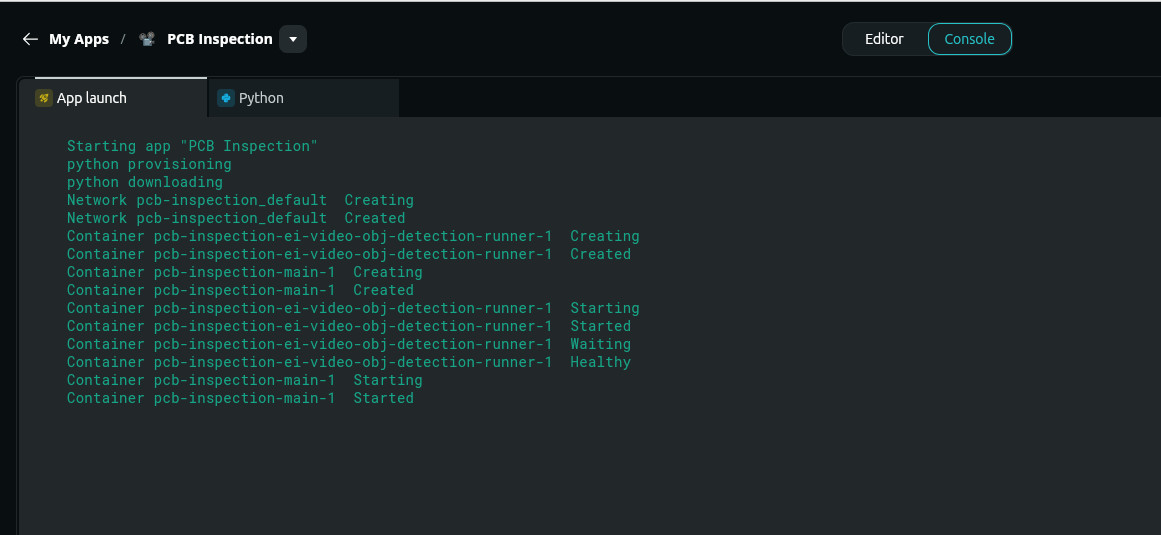This screenshot has height=535, width=1161.
Task: Click the rocket icon on App launch tab
Action: click(44, 98)
